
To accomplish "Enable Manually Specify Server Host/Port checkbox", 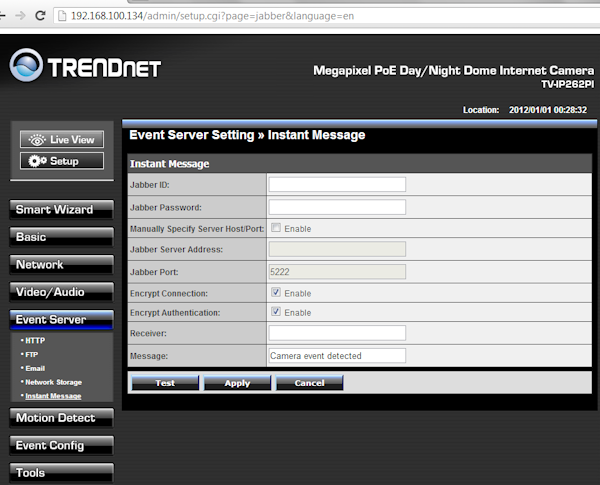I will click(275, 228).
